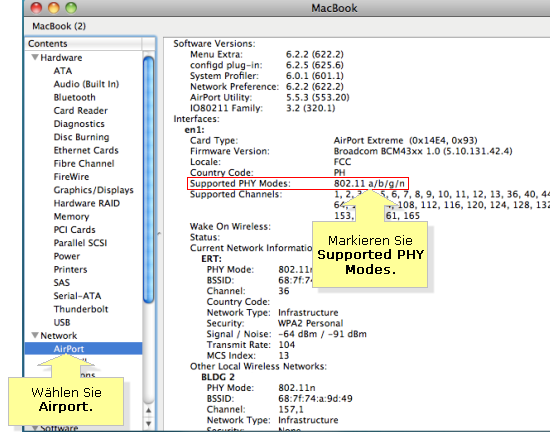The width and height of the screenshot is (550, 434).
Task: Select Audio (Built In) in sidebar
Action: coord(86,84)
